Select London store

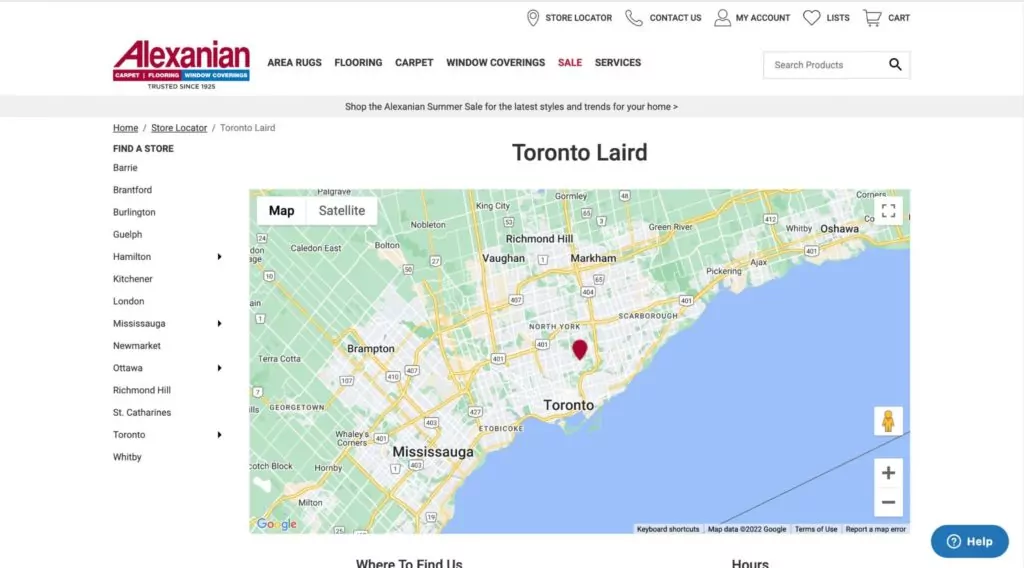point(129,301)
